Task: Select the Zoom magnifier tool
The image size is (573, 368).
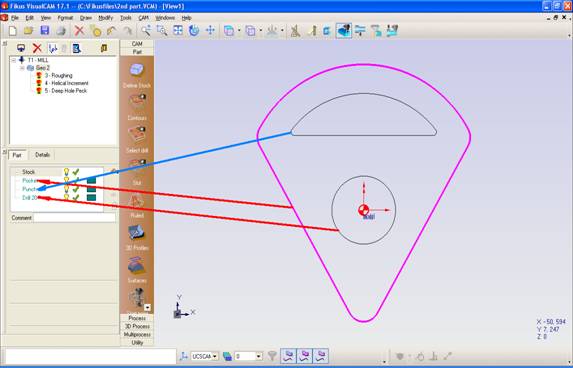Action: 146,31
